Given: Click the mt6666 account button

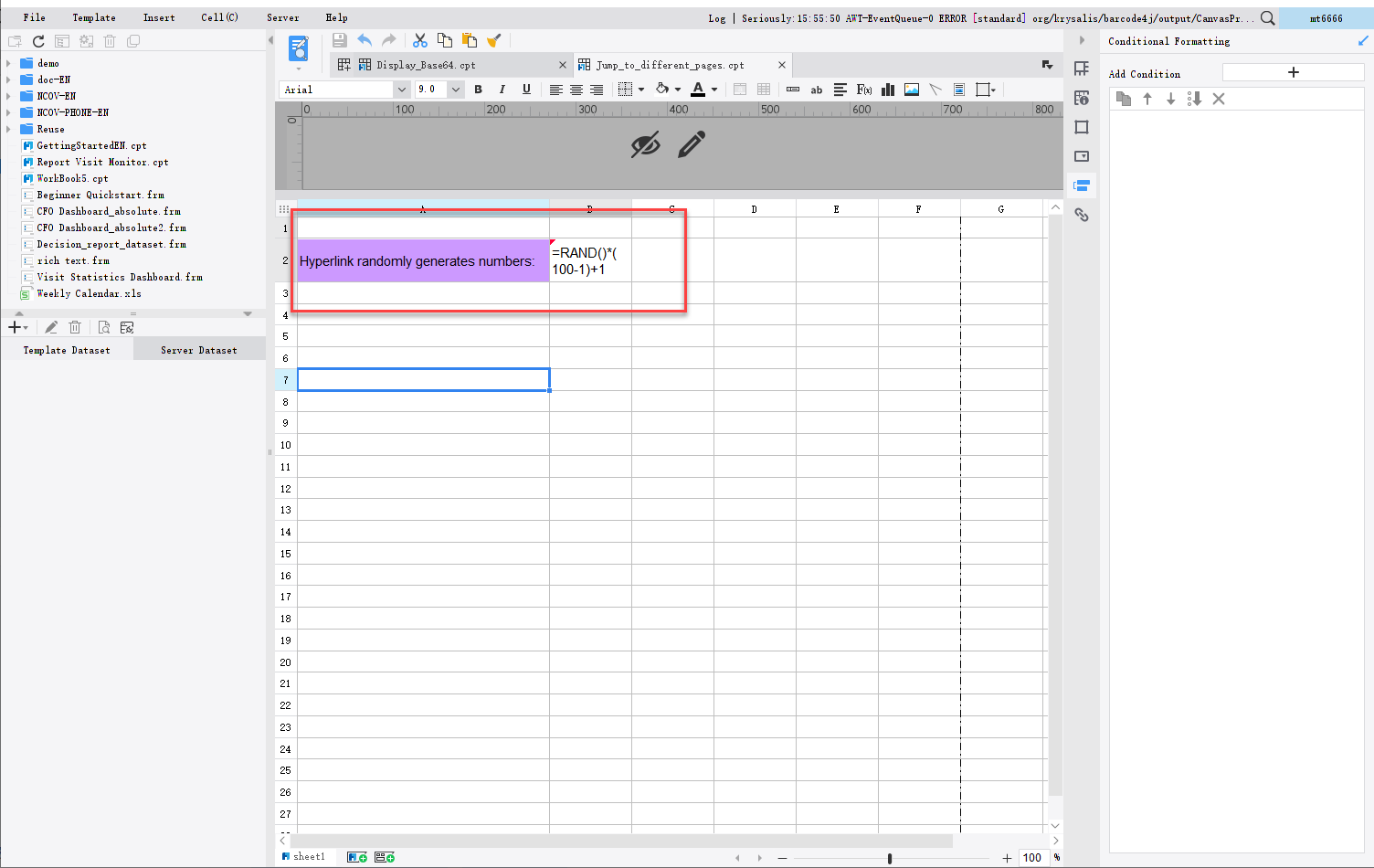Looking at the screenshot, I should click(x=1326, y=17).
